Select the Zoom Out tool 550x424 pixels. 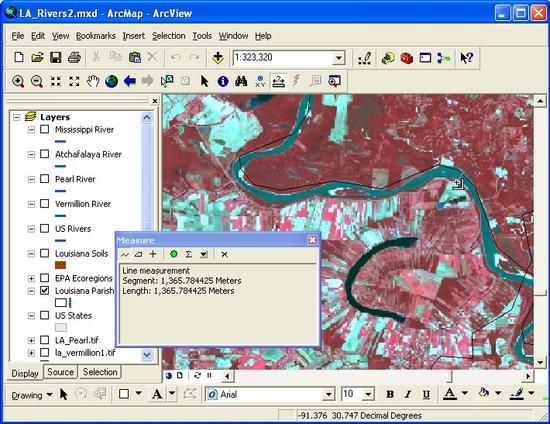[x=37, y=81]
